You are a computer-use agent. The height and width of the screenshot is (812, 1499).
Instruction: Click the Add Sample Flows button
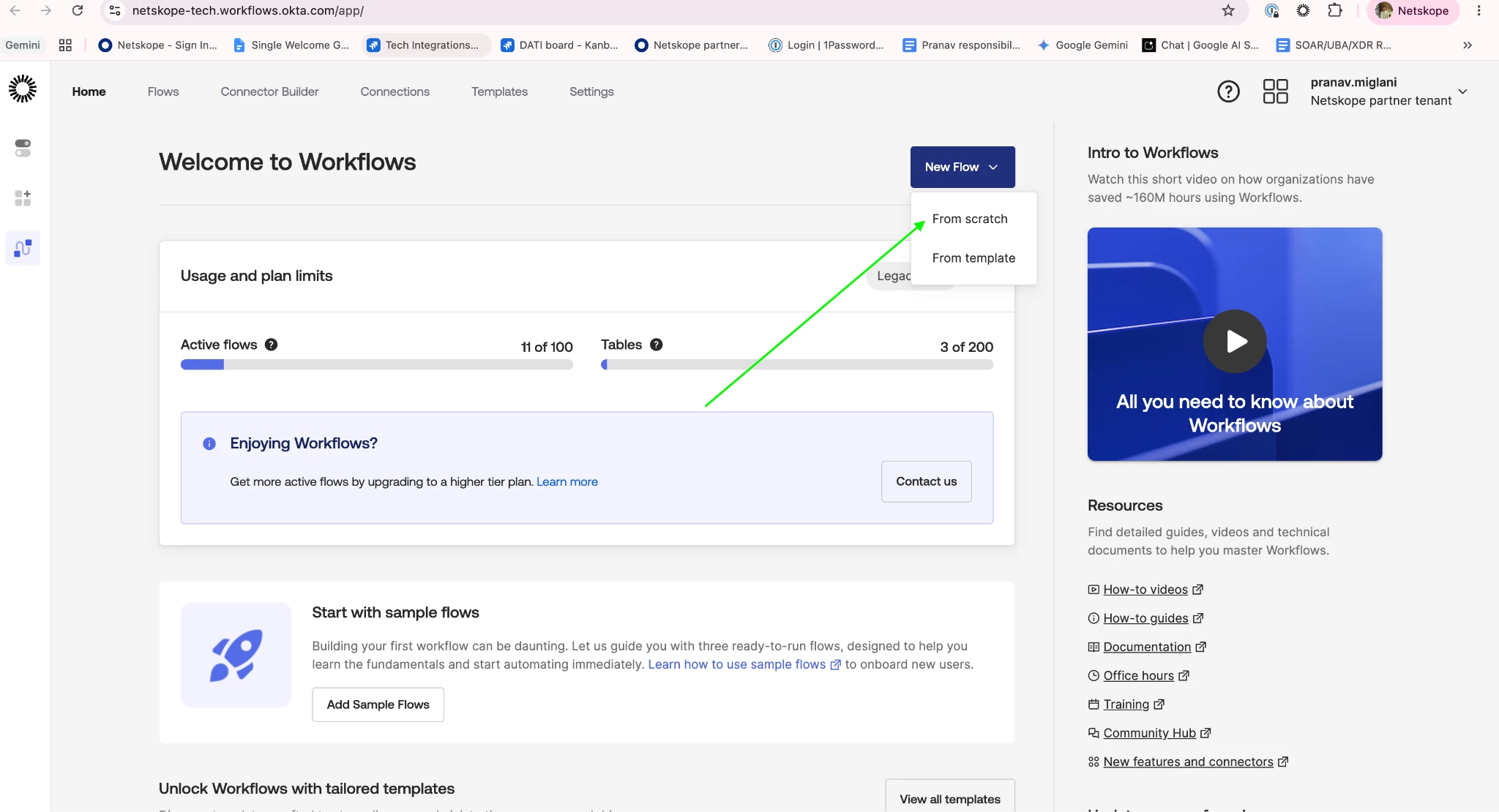point(378,704)
